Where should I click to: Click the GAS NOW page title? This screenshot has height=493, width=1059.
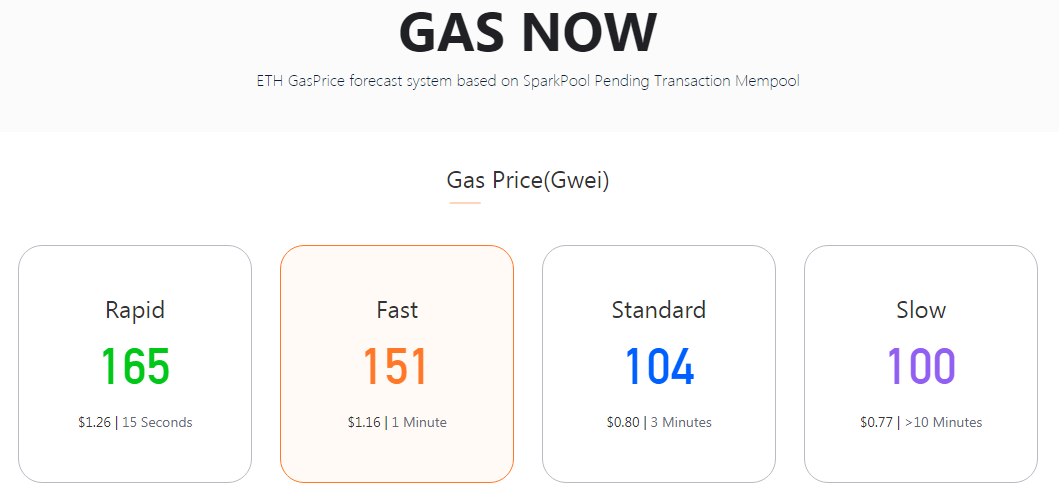coord(528,32)
